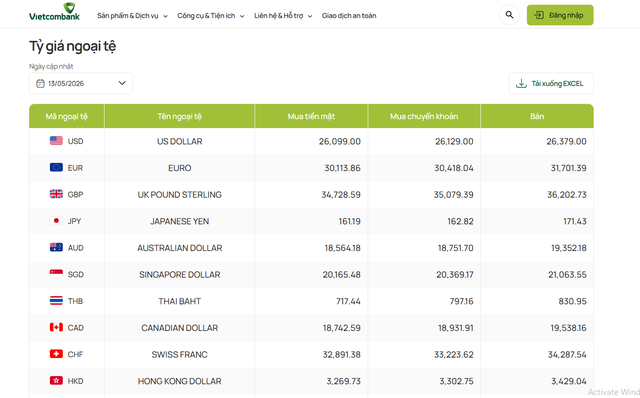This screenshot has height=398, width=640.
Task: Select the SWISS FRANC cell
Action: pos(180,354)
